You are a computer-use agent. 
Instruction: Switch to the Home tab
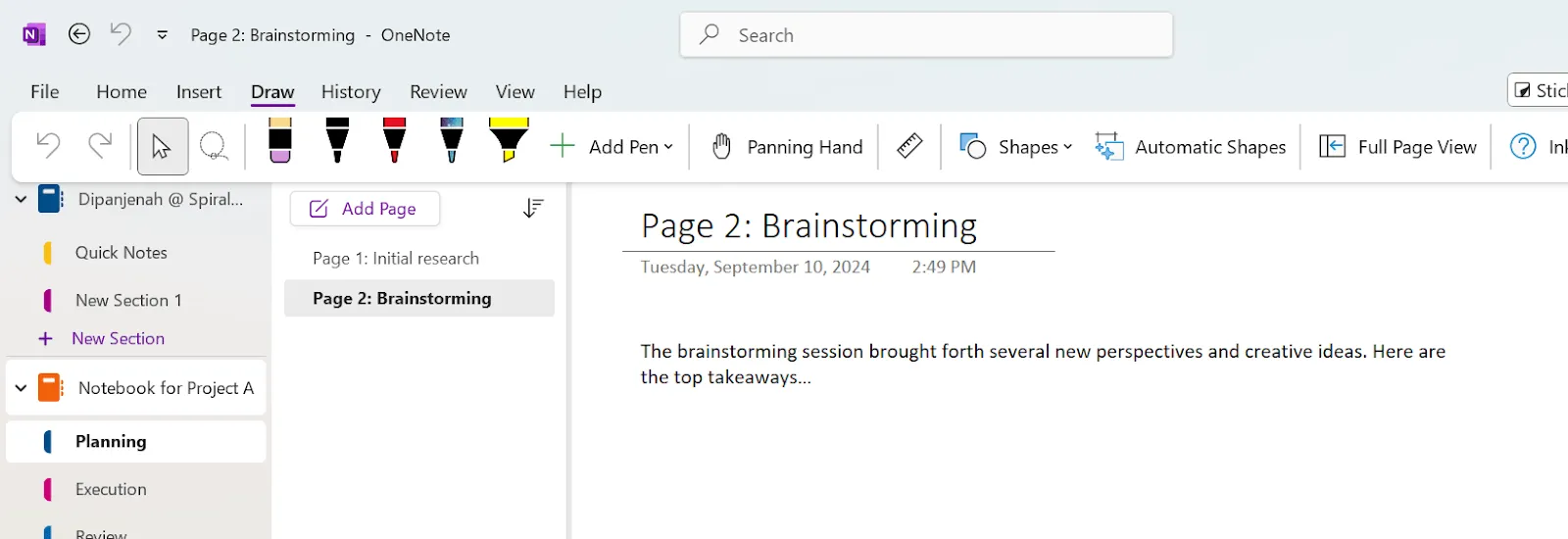tap(122, 91)
